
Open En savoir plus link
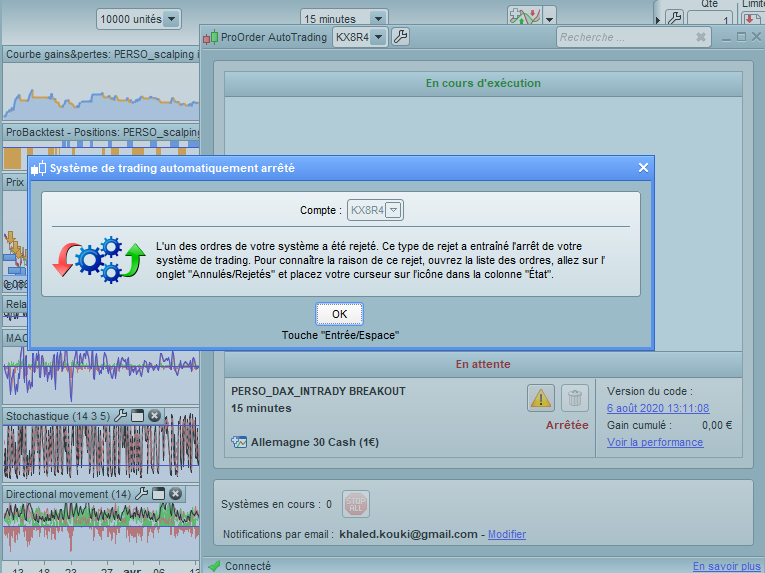click(726, 566)
